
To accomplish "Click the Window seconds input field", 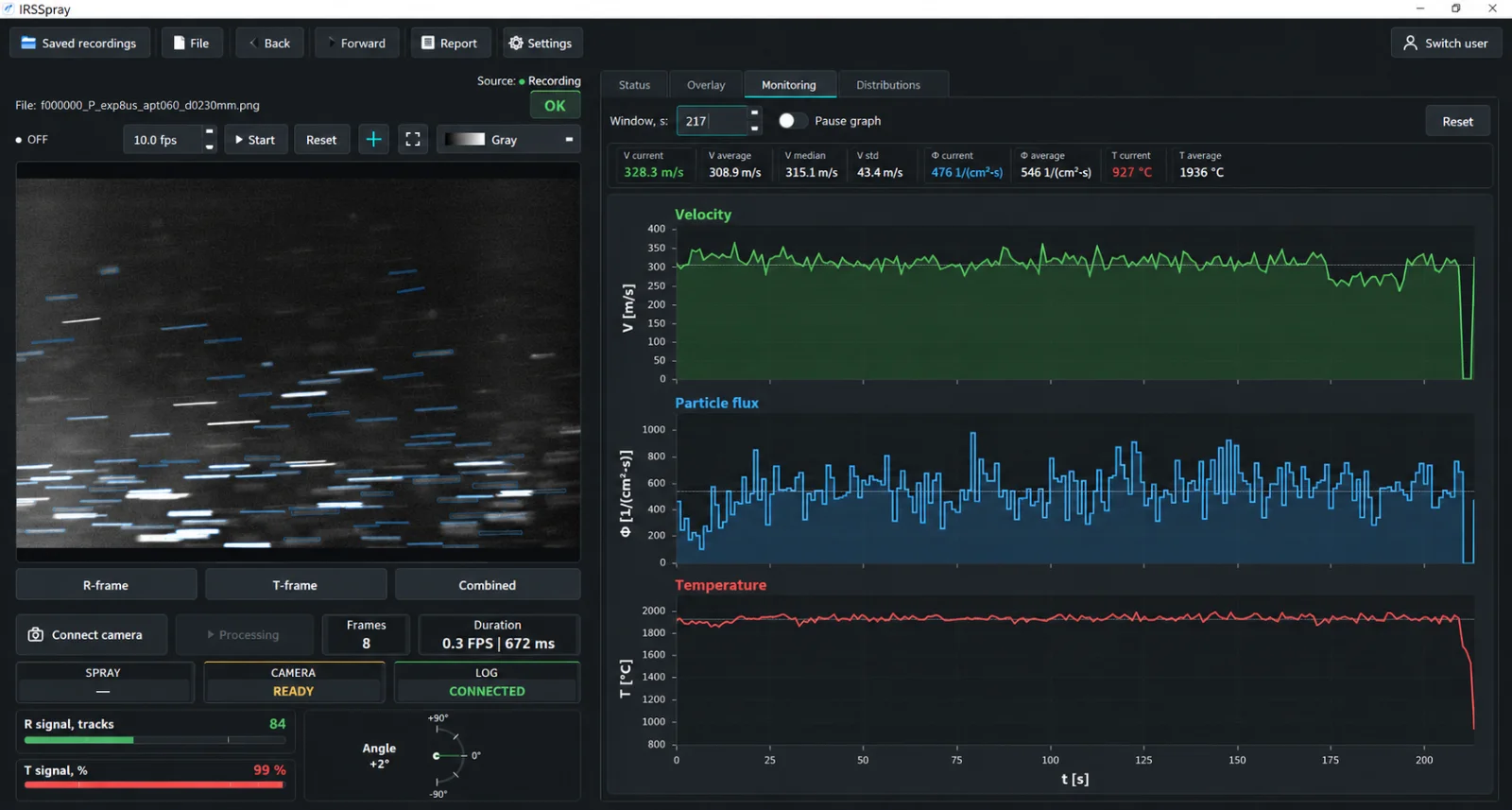I will point(712,121).
